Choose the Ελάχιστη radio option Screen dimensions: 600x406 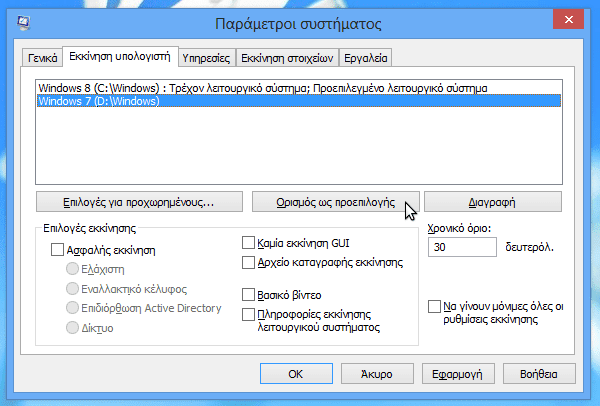(72, 269)
